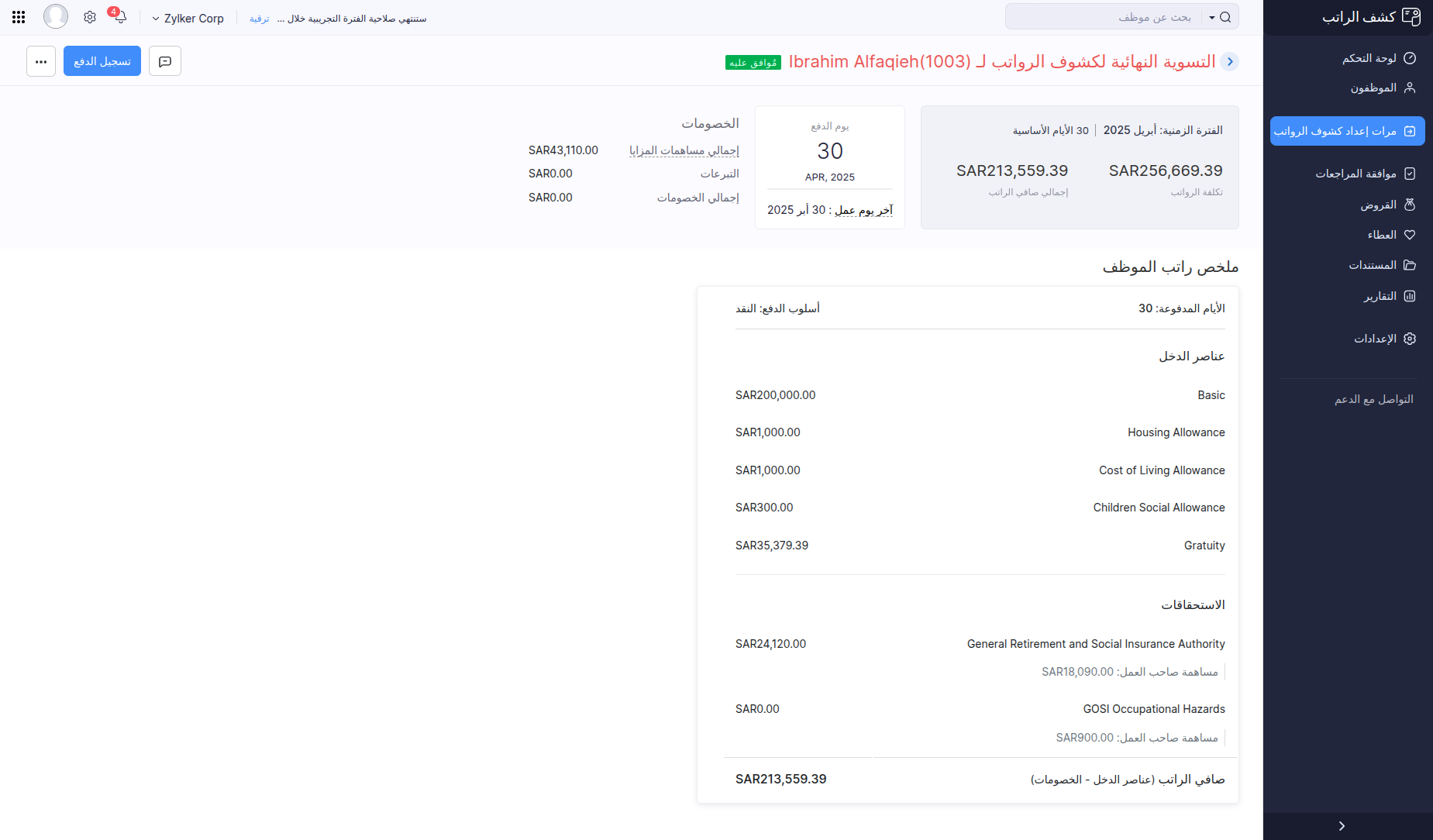Open the search filter dropdown arrow

[x=1211, y=16]
